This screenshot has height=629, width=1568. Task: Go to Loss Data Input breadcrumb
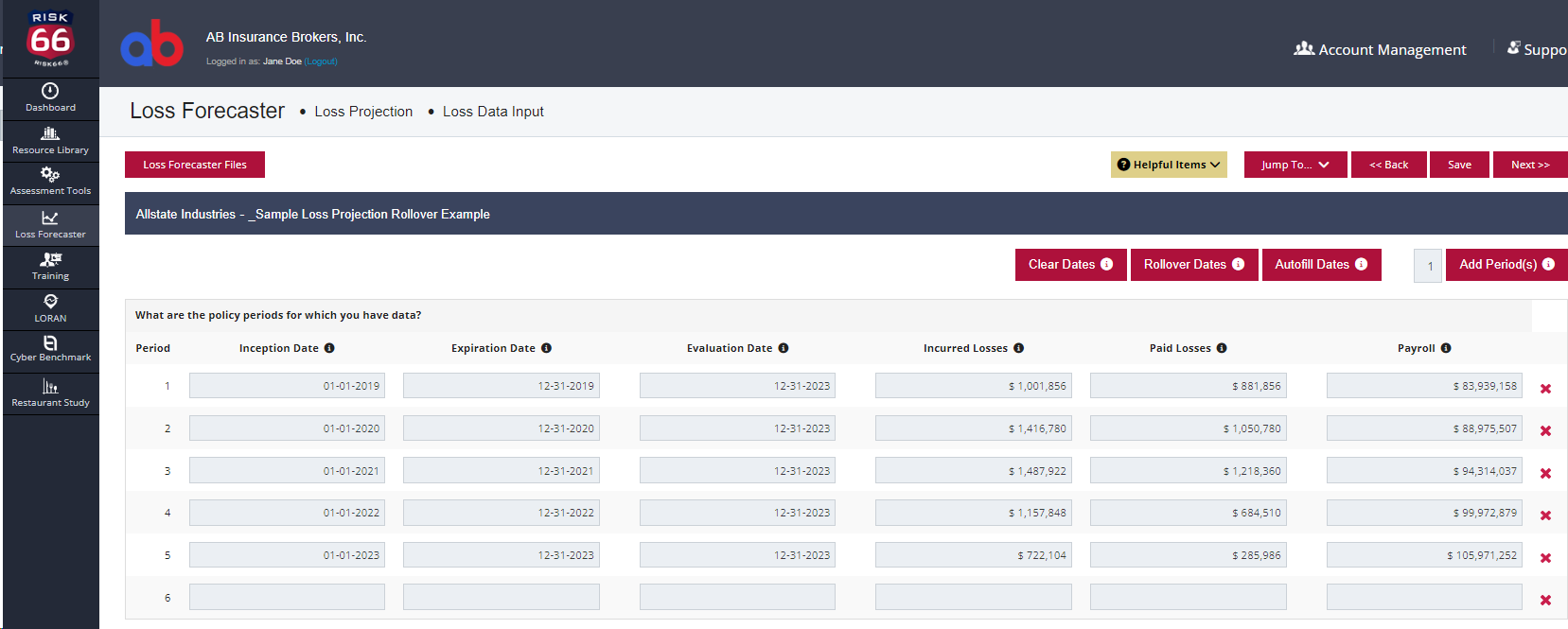pos(493,112)
